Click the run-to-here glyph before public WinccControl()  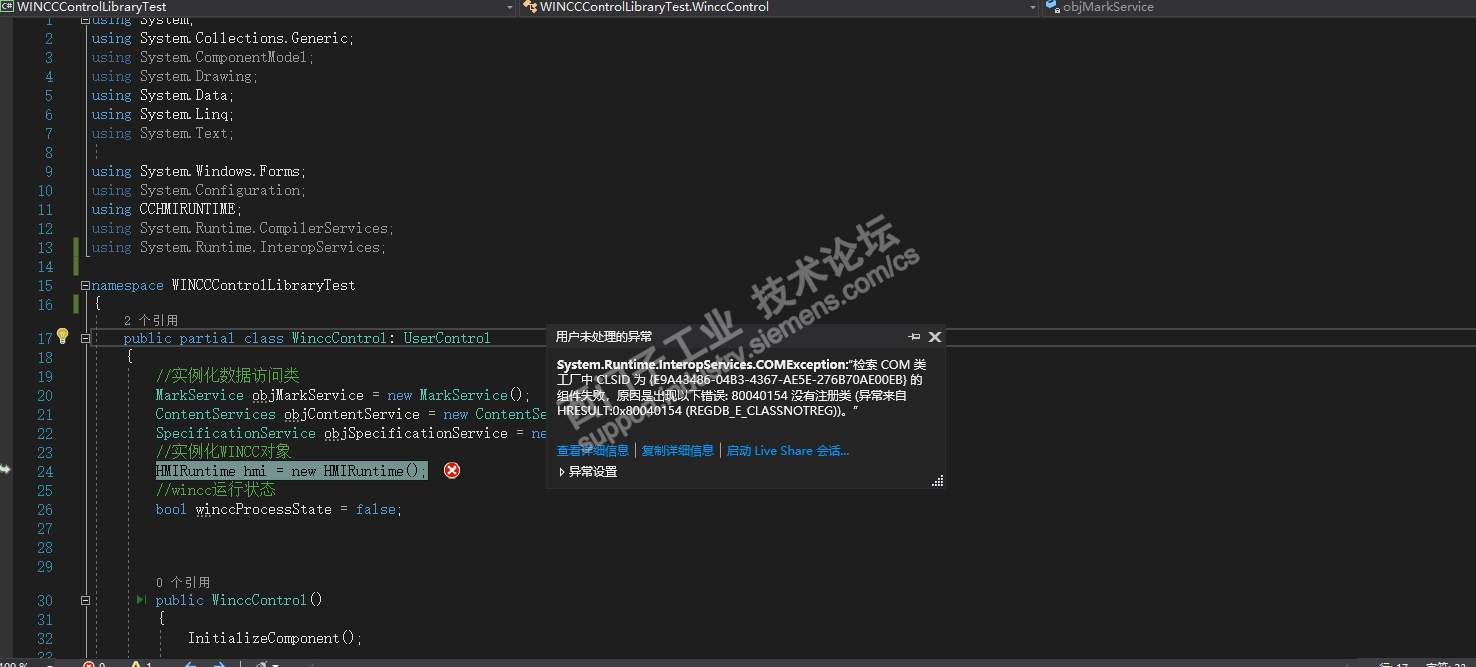(x=141, y=600)
